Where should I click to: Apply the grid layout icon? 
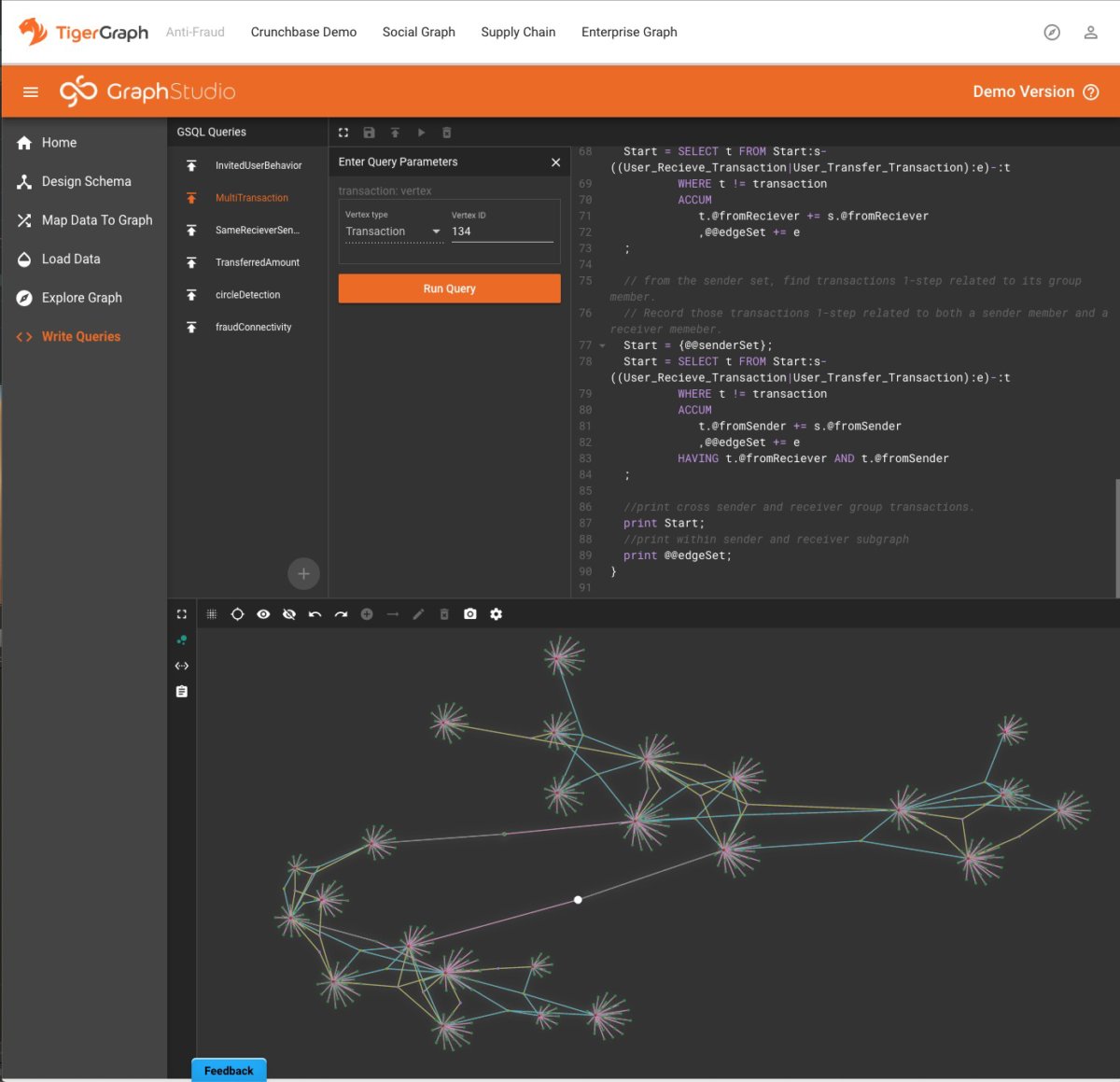click(x=211, y=613)
